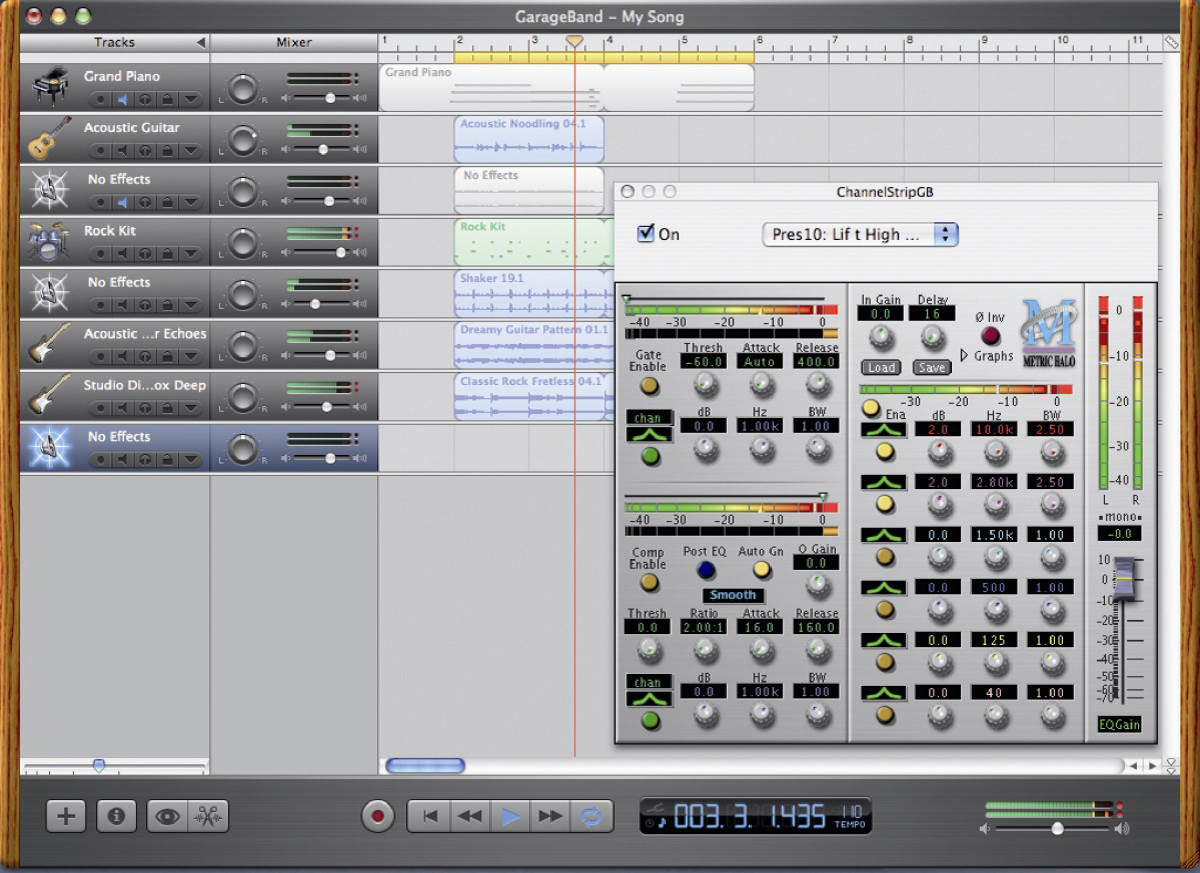Open the track editor scissors button
This screenshot has height=873, width=1200.
(x=208, y=816)
